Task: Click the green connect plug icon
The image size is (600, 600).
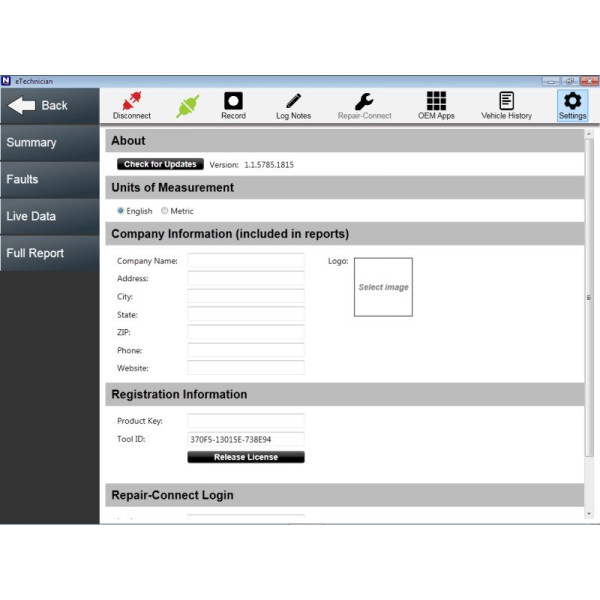Action: (188, 105)
